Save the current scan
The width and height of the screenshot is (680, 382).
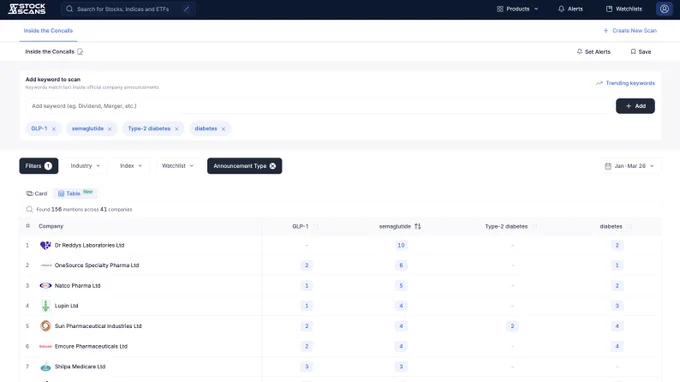point(641,52)
